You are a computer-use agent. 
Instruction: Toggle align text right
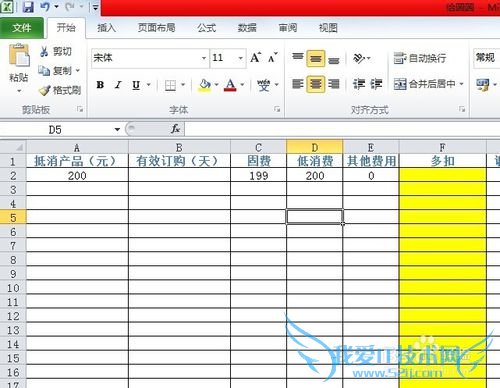coord(334,84)
